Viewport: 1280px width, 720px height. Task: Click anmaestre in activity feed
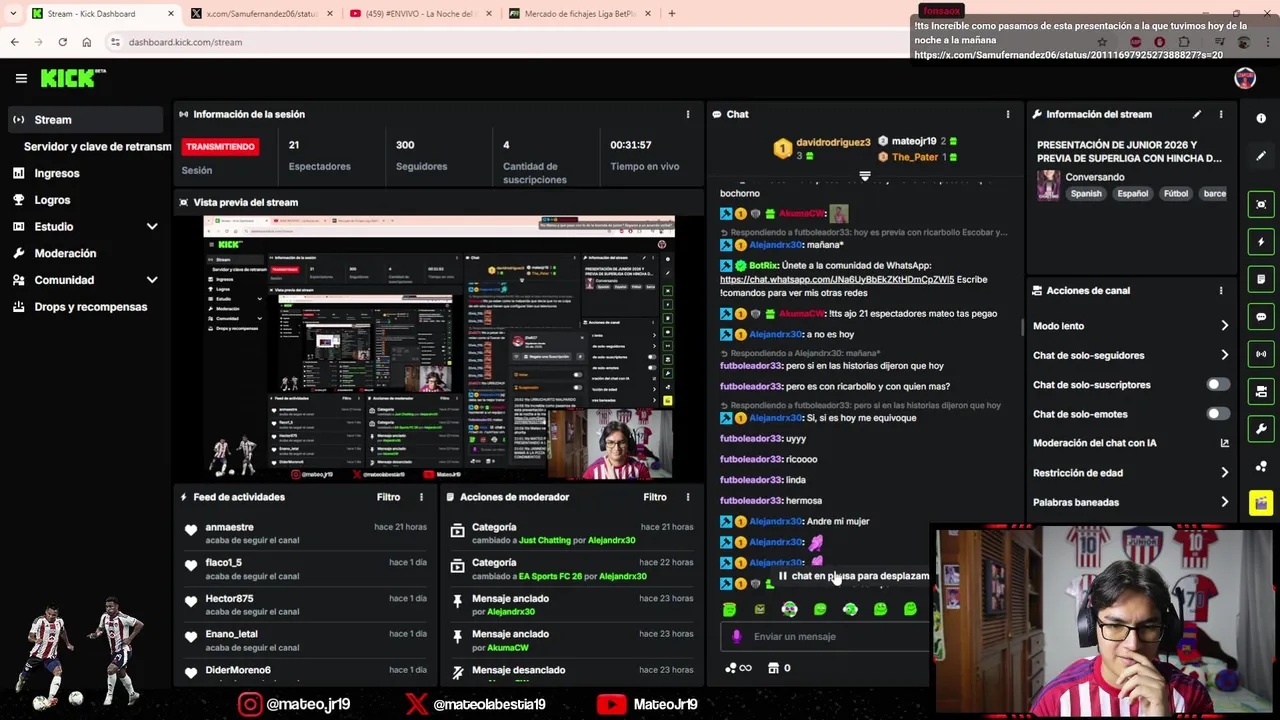pos(229,527)
